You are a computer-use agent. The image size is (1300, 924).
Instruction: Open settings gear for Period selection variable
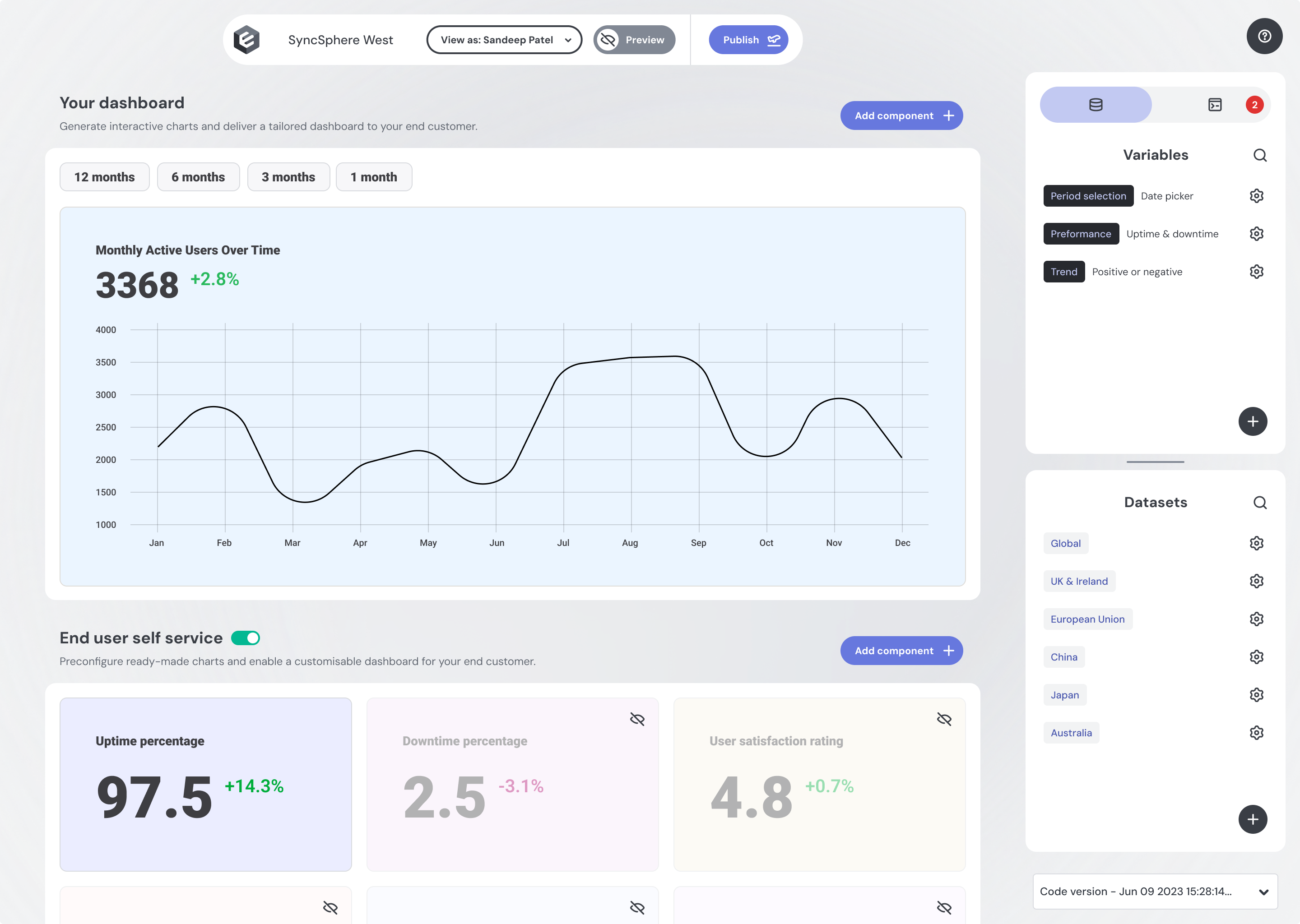(1256, 196)
